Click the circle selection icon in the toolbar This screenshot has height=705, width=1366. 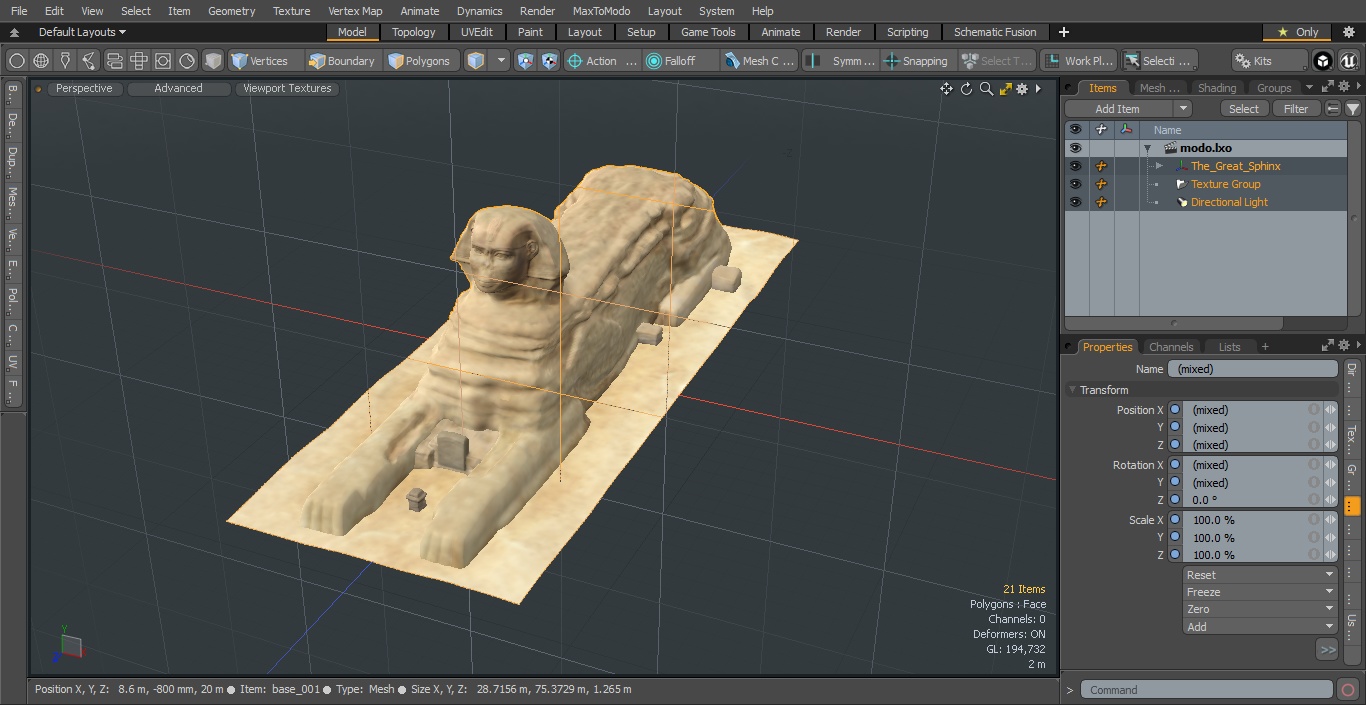tap(16, 61)
